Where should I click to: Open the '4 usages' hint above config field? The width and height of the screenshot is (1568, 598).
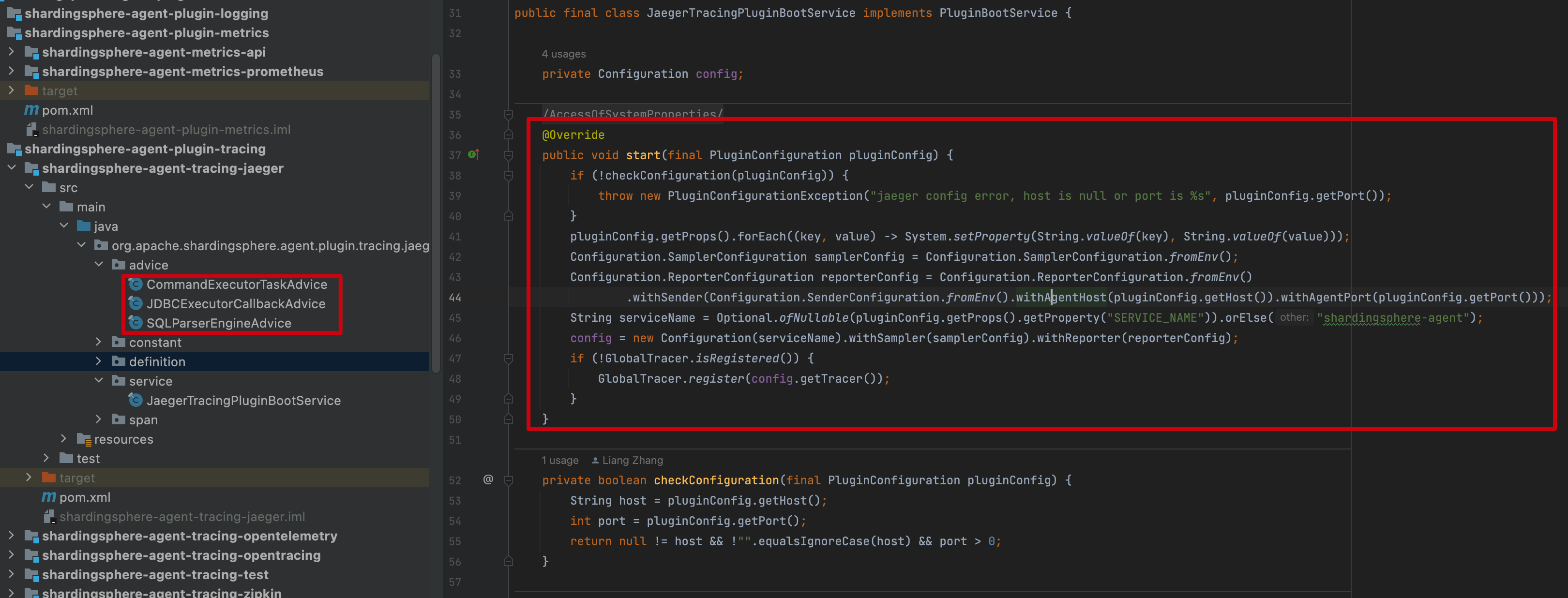[563, 54]
